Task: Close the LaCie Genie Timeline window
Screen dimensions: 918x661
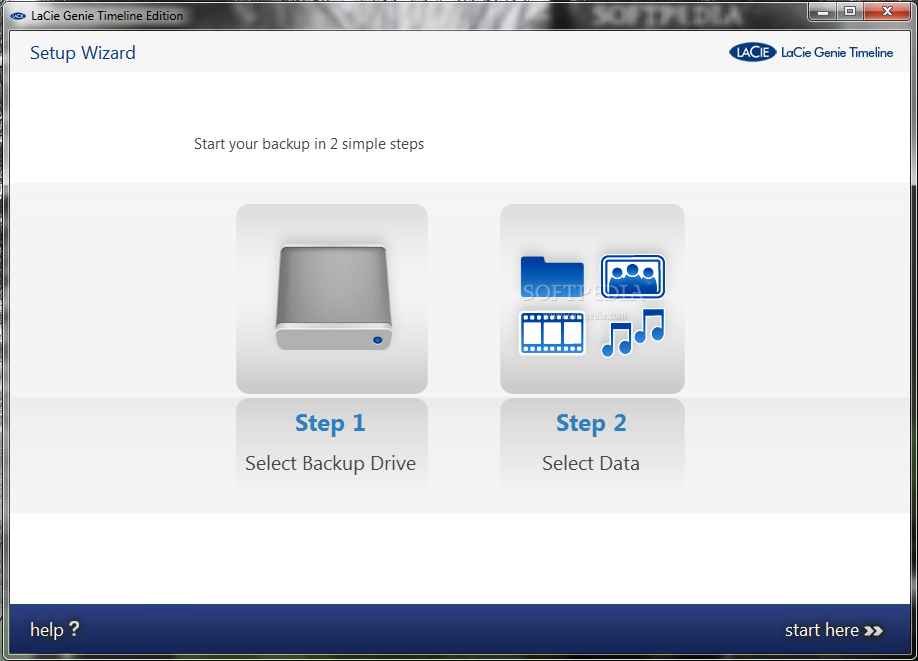Action: (x=887, y=12)
